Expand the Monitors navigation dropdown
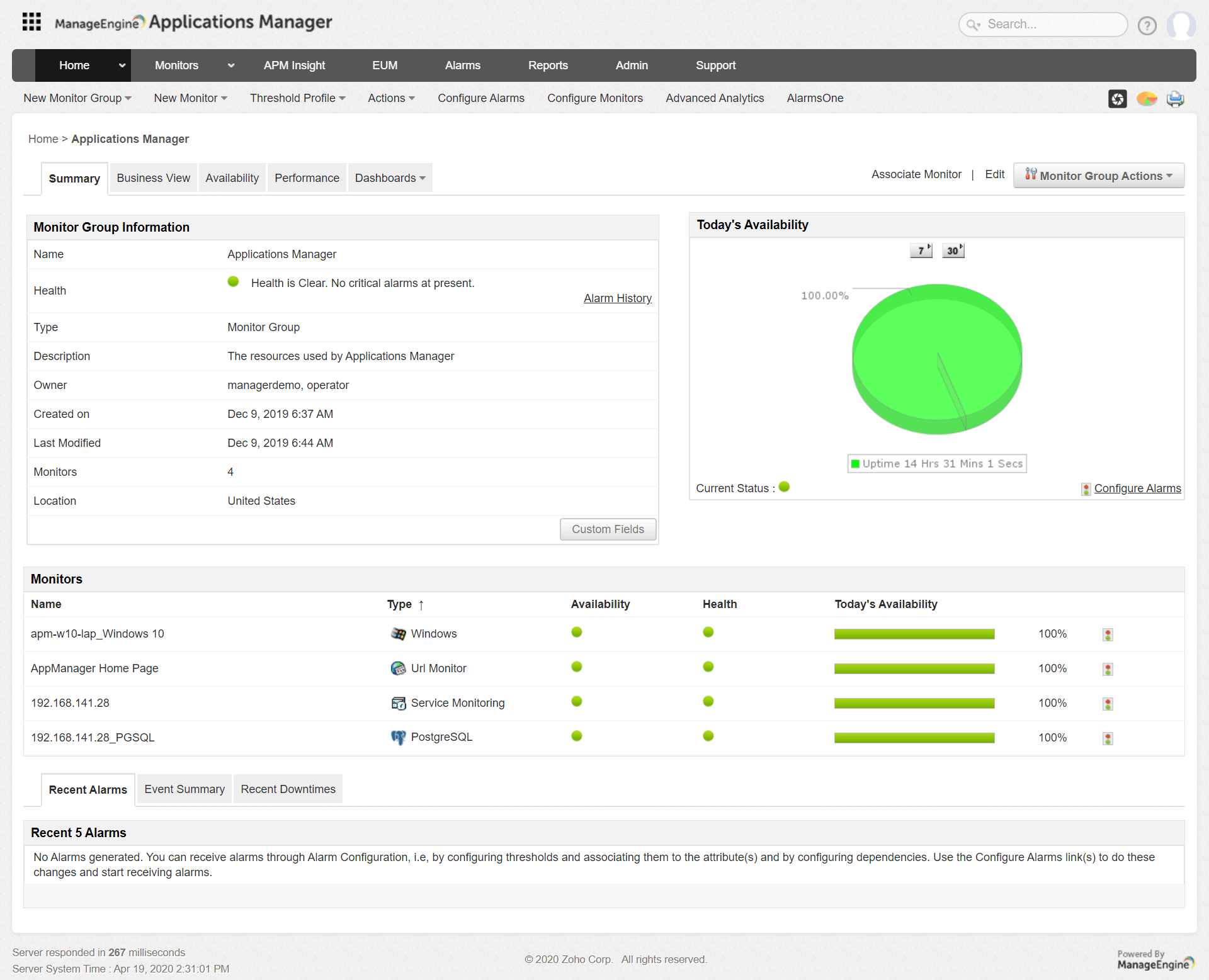The image size is (1209, 980). click(230, 65)
